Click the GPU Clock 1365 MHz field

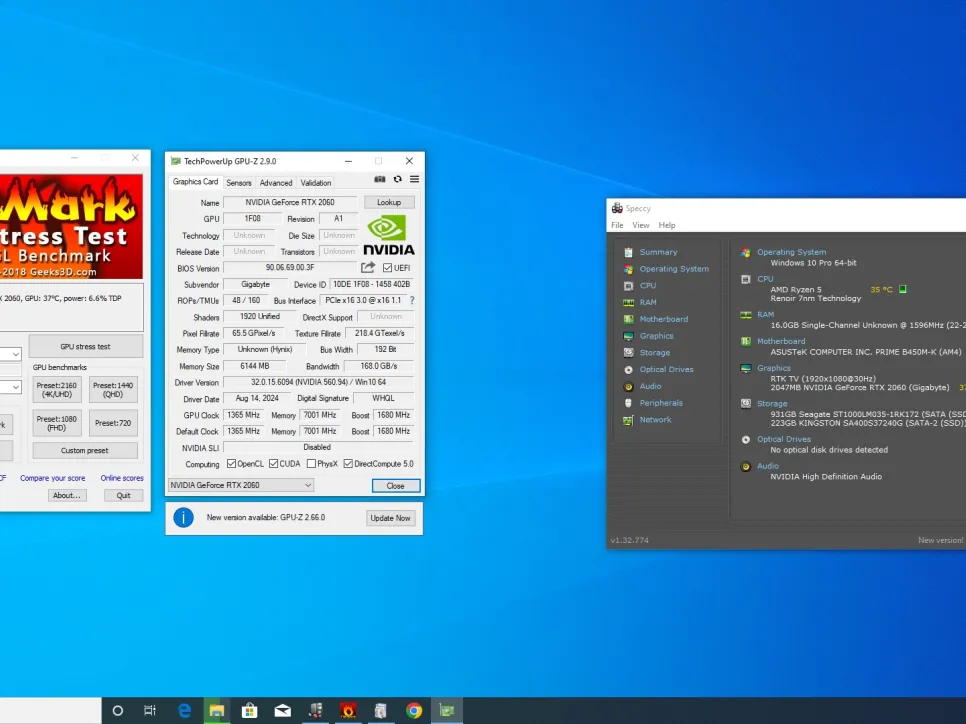click(244, 415)
